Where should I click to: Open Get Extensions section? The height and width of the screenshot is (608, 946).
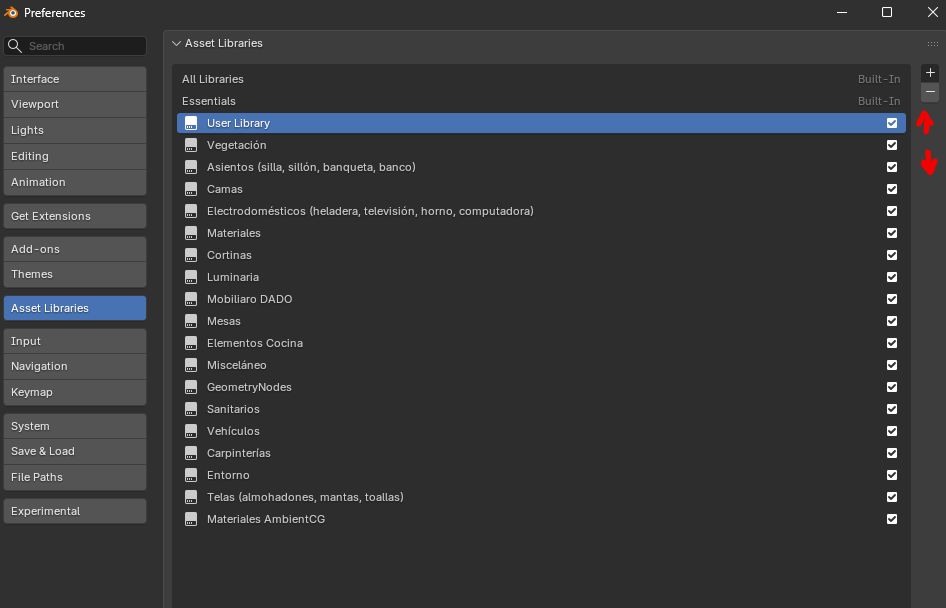pos(75,216)
